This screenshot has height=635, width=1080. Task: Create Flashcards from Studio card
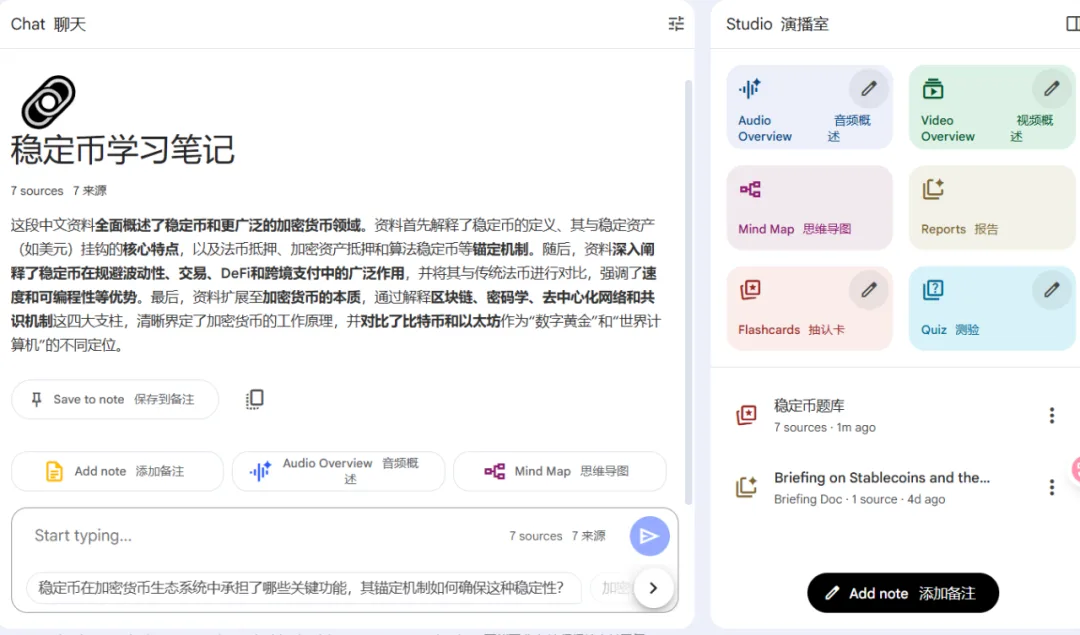809,308
